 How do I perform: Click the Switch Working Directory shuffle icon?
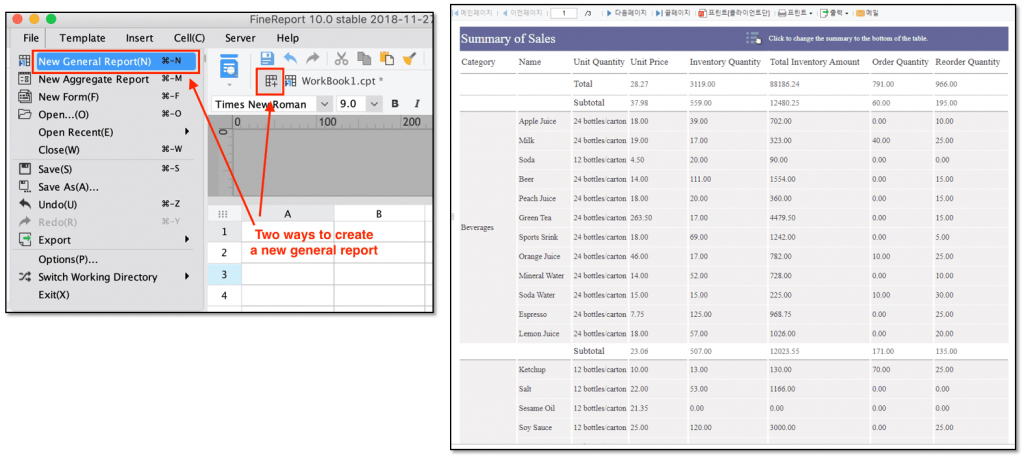(24, 277)
